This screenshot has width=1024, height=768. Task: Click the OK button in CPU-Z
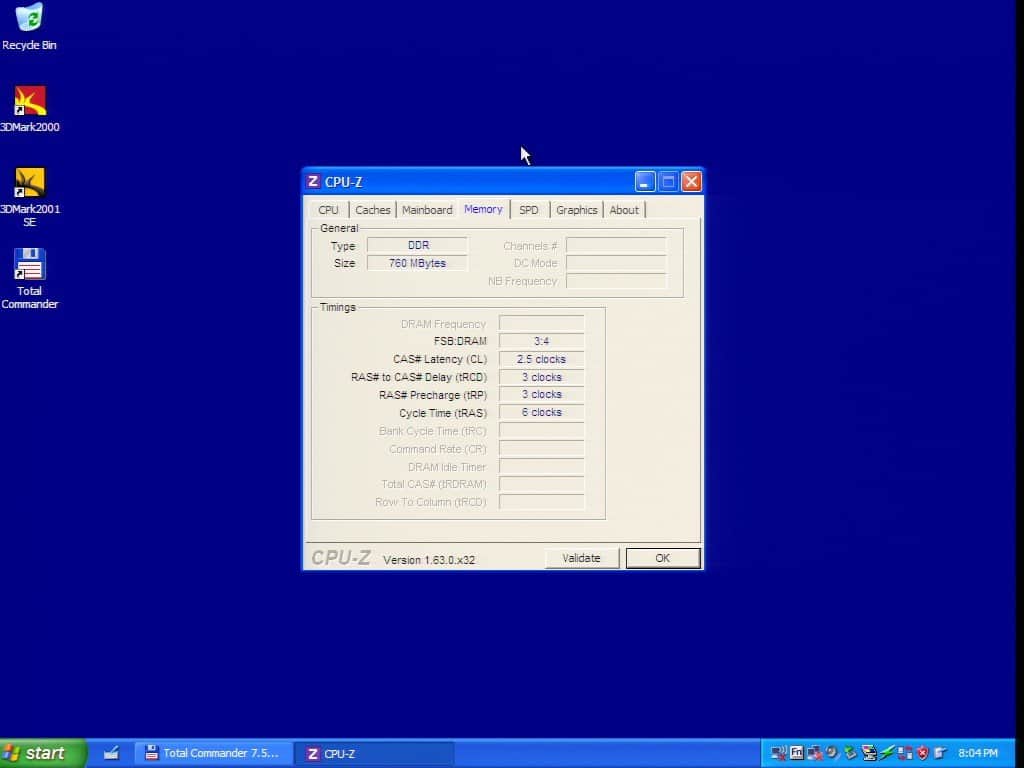point(663,558)
